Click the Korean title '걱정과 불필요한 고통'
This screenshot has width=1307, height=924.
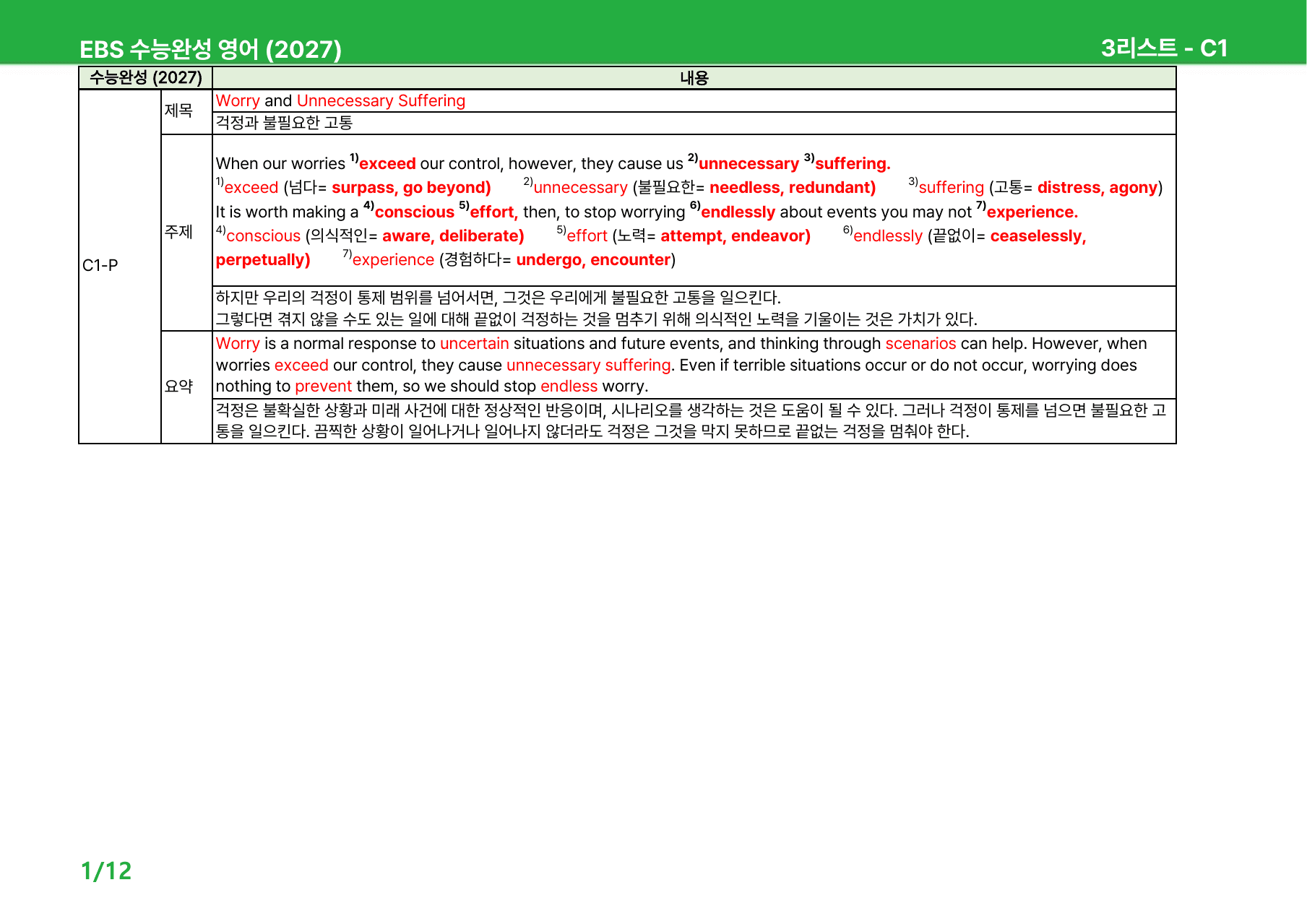[x=284, y=123]
